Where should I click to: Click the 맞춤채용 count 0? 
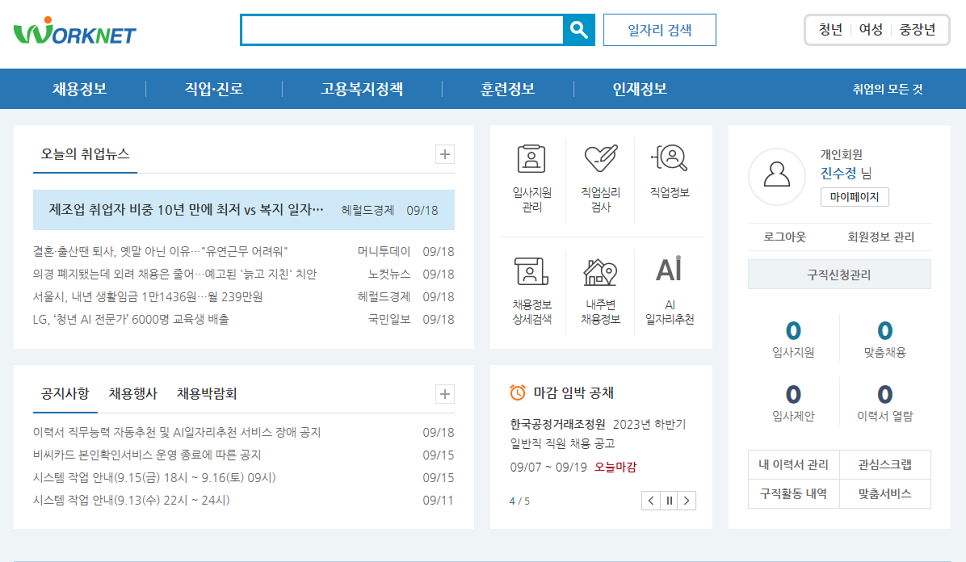coord(885,331)
